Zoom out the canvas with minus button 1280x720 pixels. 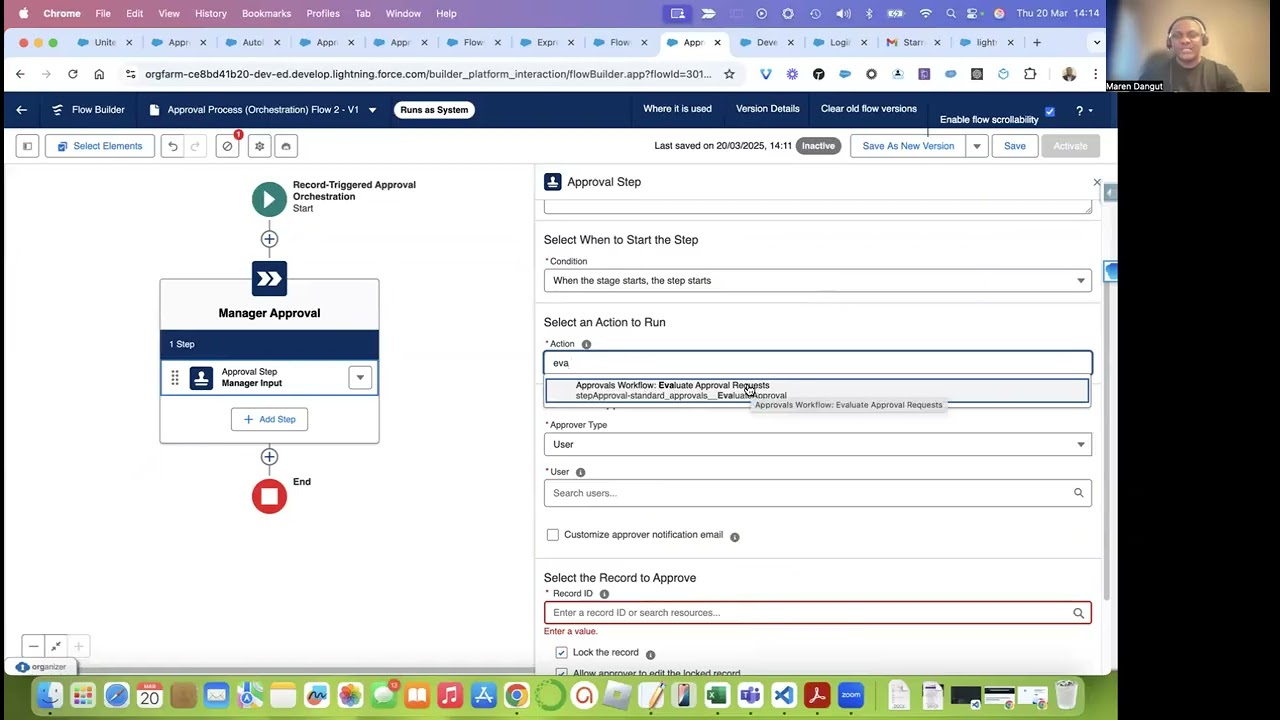(33, 646)
